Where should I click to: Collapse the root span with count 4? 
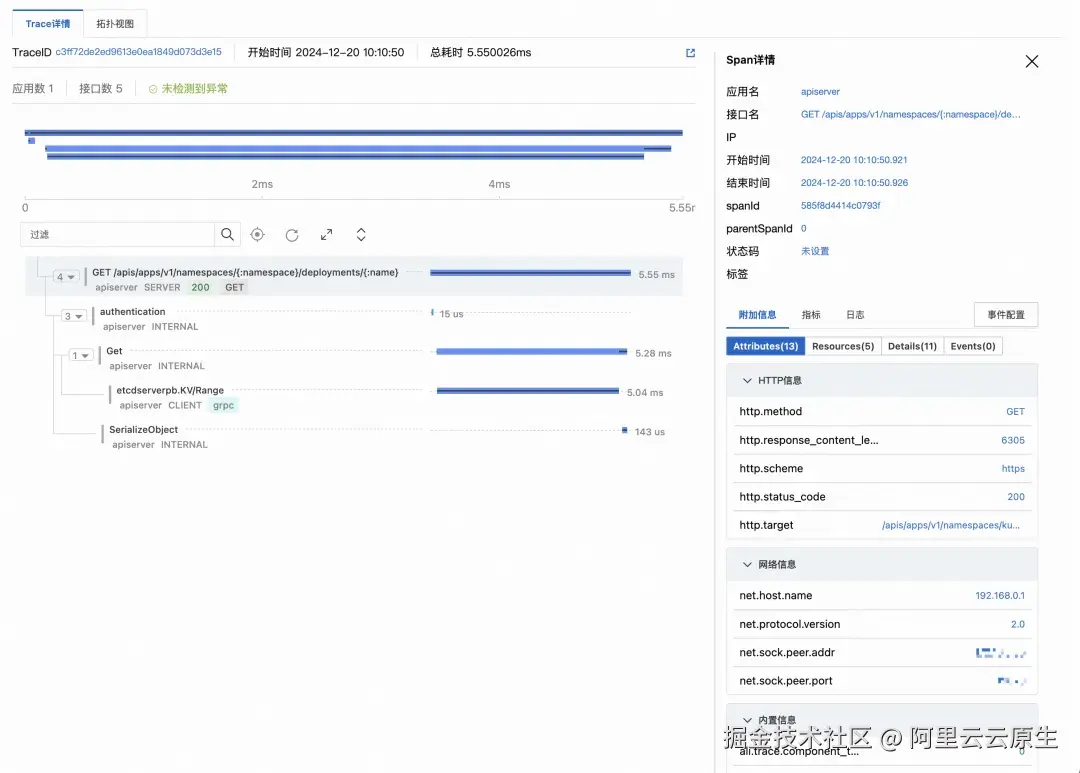click(x=65, y=277)
